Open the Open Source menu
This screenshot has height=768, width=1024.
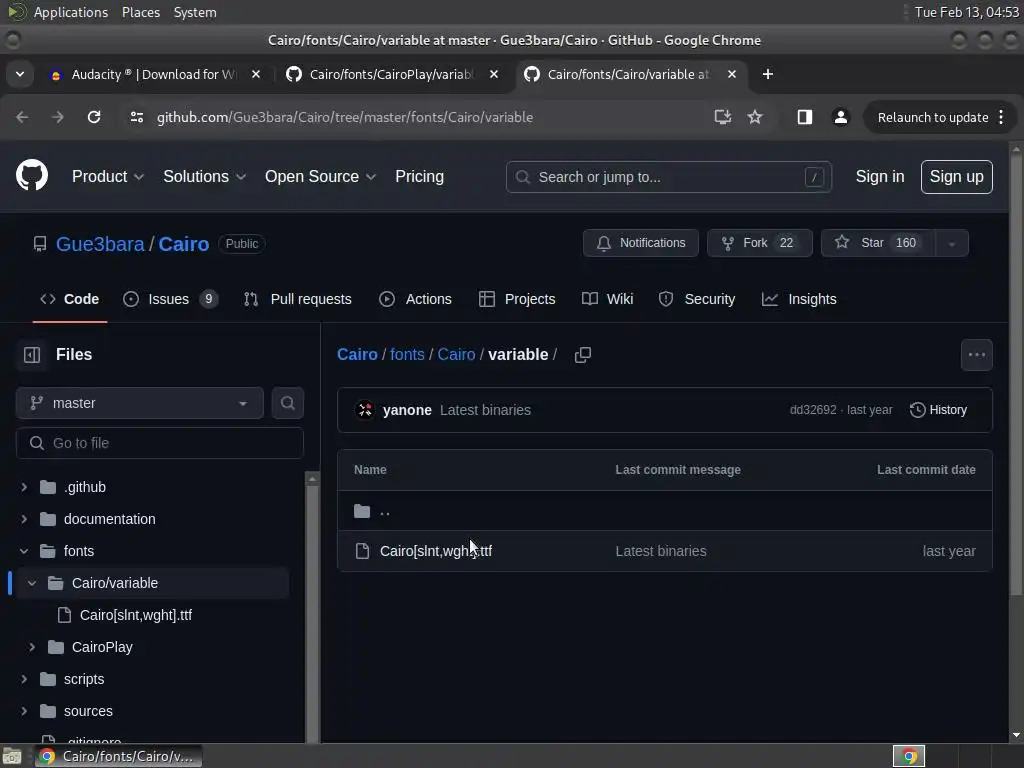coord(320,176)
